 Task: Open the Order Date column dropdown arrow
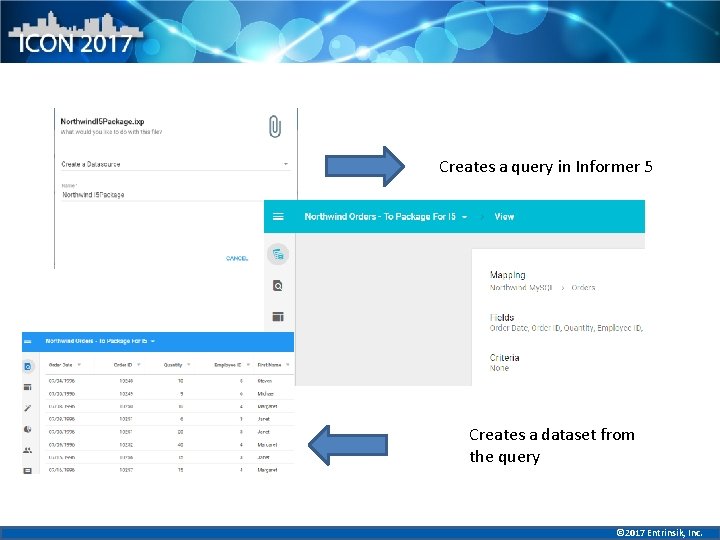click(79, 365)
